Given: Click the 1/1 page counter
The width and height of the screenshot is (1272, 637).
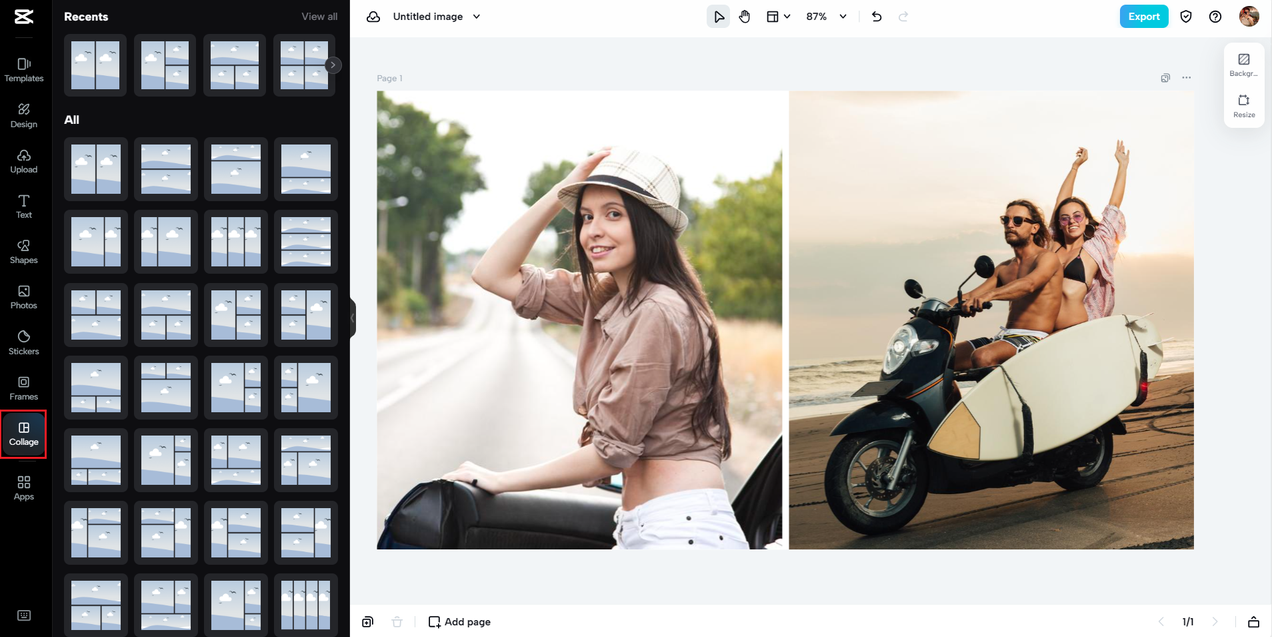Looking at the screenshot, I should [1188, 622].
